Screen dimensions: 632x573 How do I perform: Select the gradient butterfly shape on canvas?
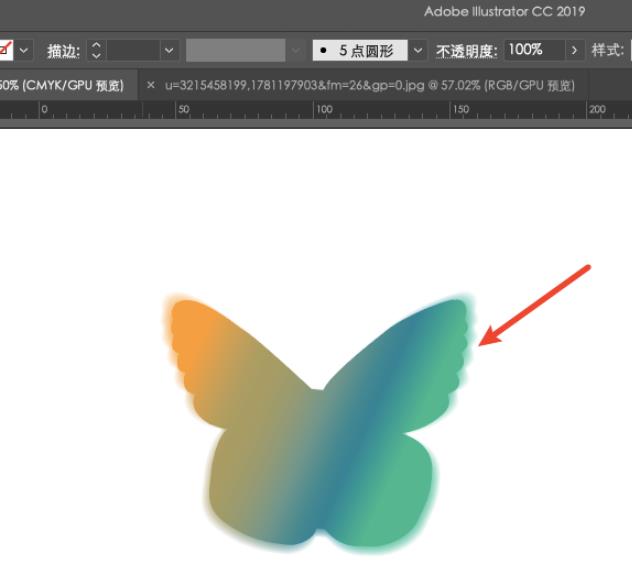318,423
